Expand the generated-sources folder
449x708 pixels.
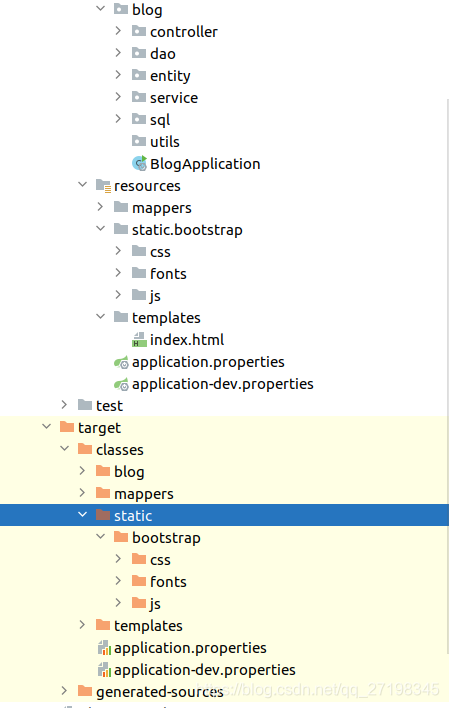tap(64, 690)
